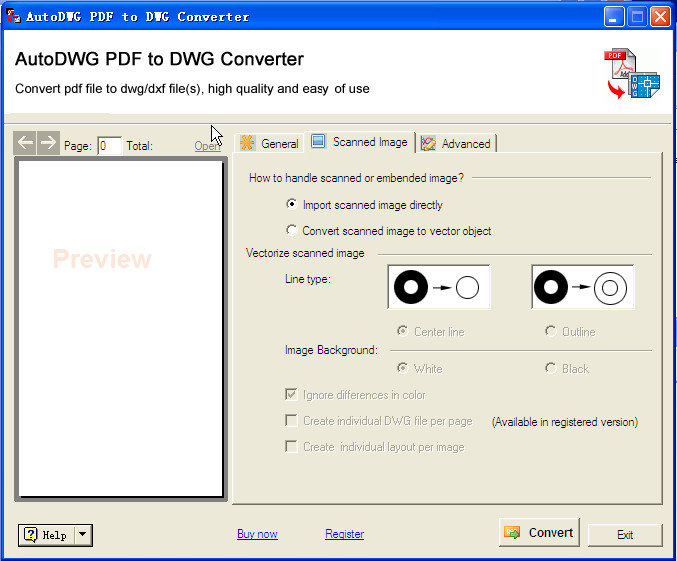
Task: Click the Preview pane area
Action: (121, 329)
